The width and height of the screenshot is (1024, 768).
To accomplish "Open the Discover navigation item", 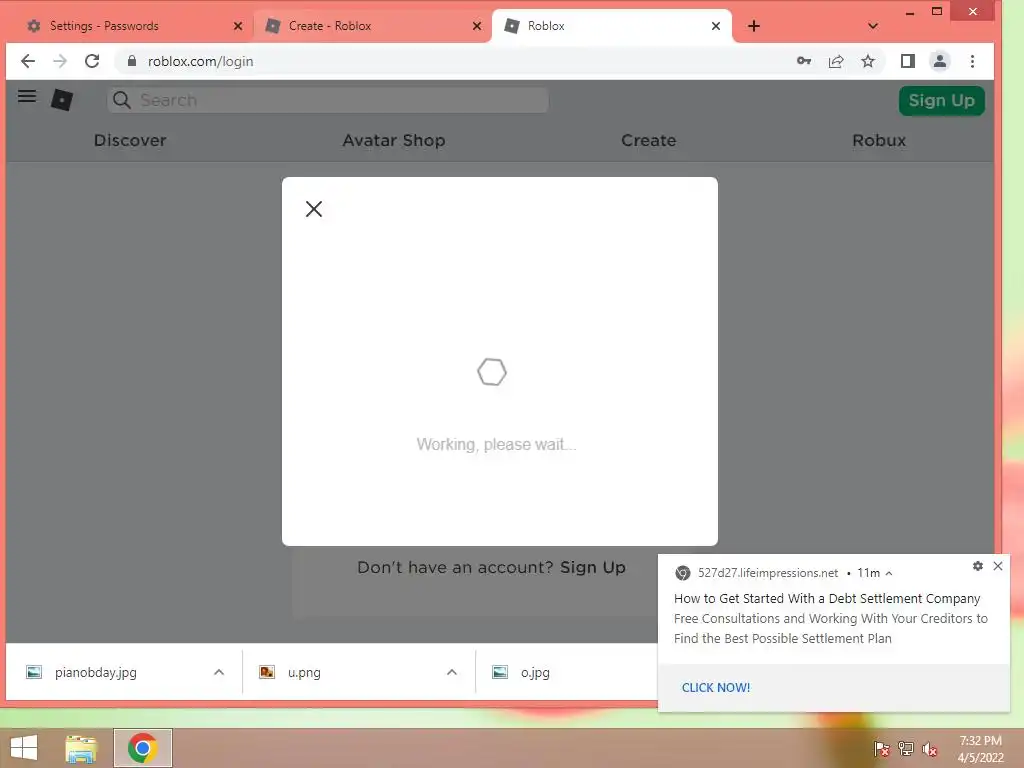I will coord(130,140).
